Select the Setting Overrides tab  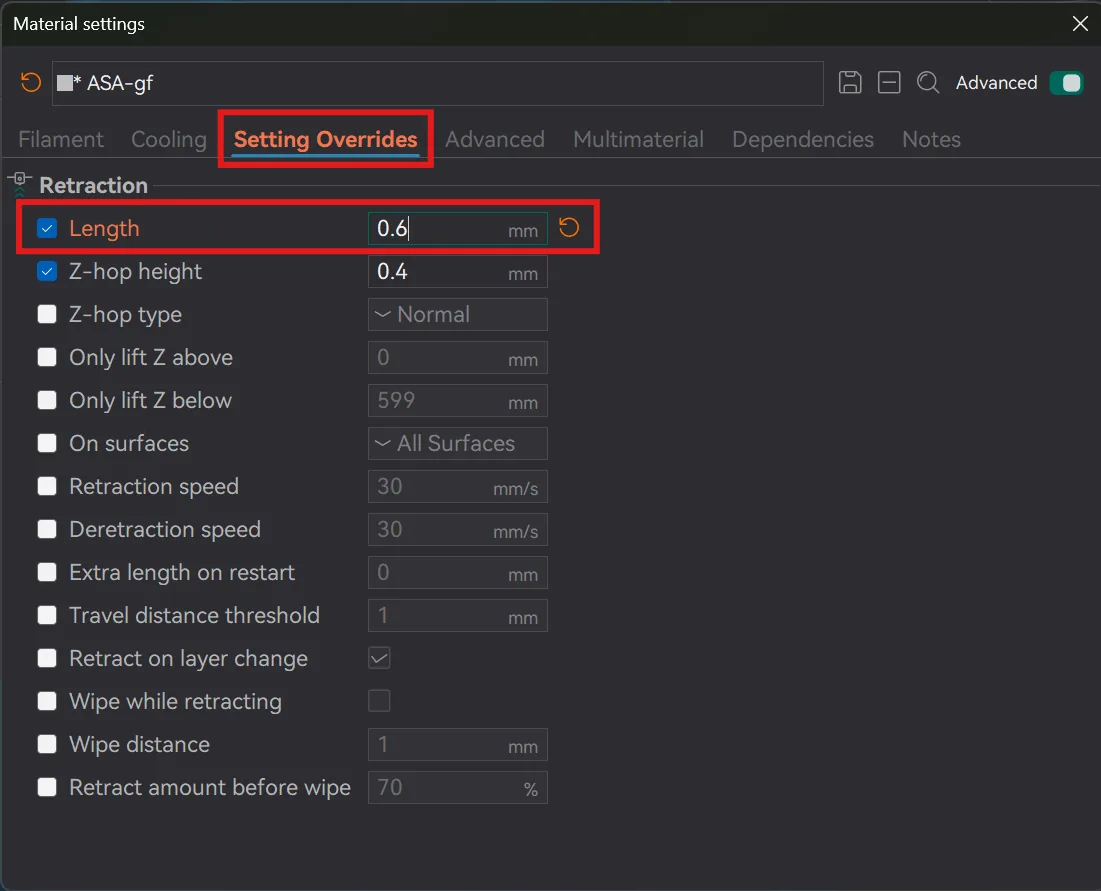(x=326, y=139)
